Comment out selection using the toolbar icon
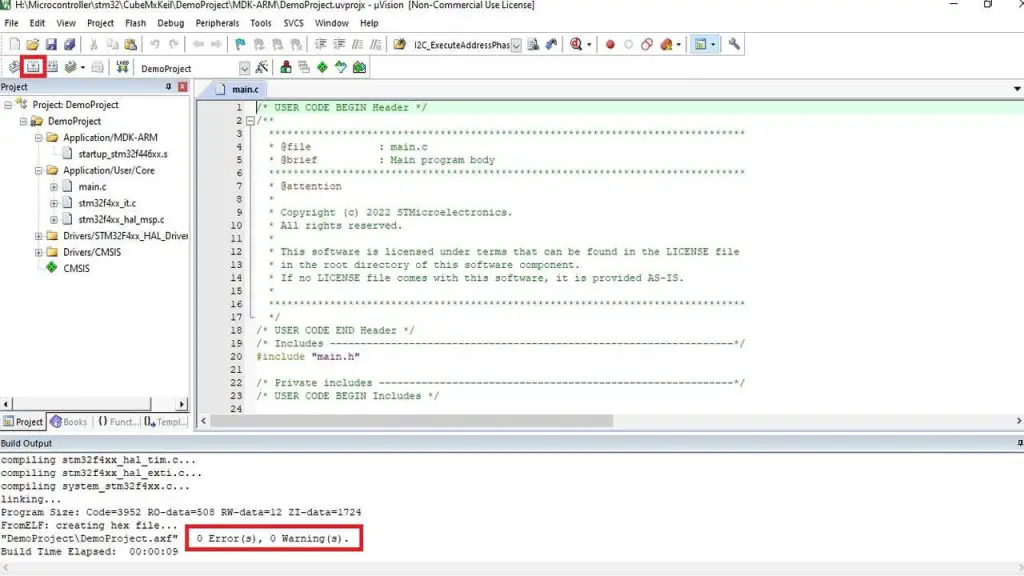 click(x=357, y=44)
